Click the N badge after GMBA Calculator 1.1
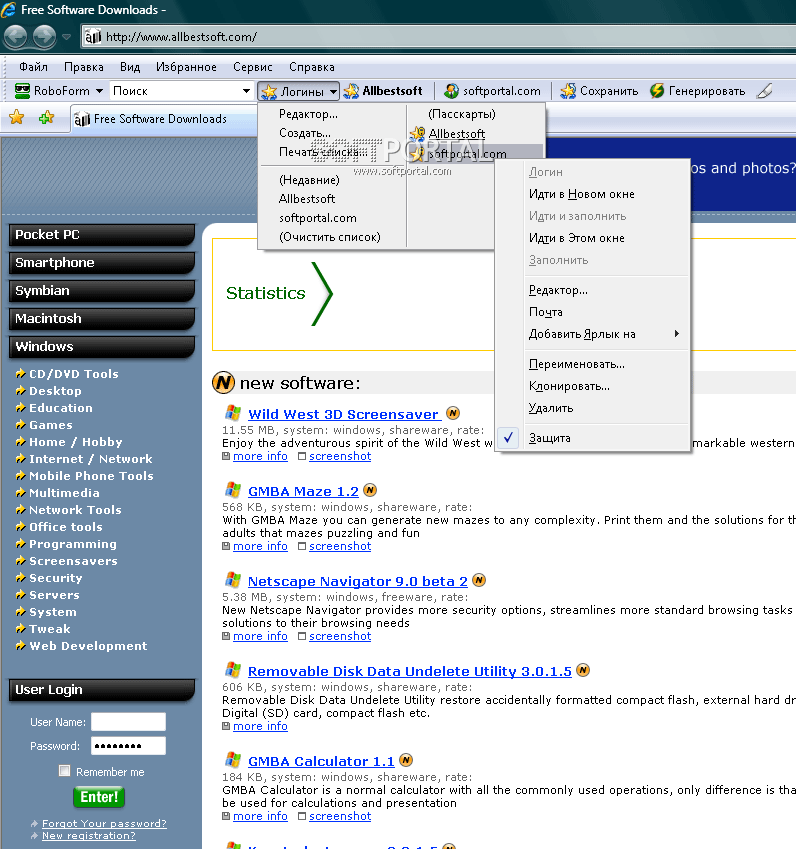 pyautogui.click(x=406, y=760)
